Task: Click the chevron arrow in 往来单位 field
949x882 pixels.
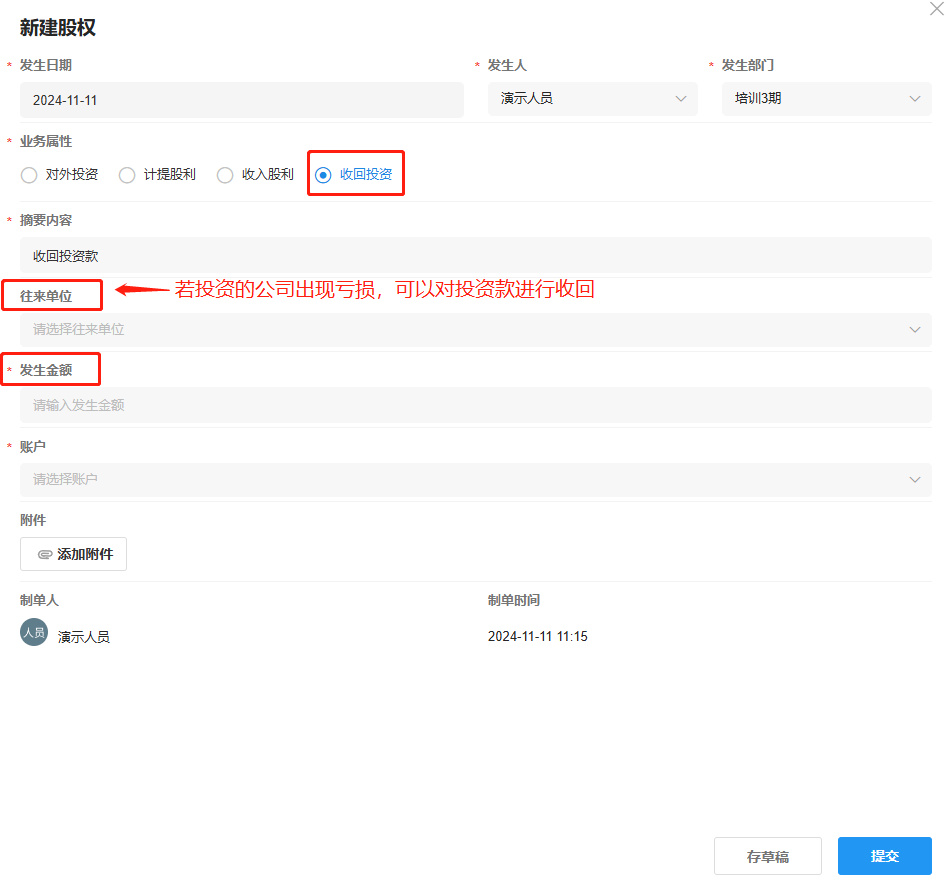Action: (914, 329)
